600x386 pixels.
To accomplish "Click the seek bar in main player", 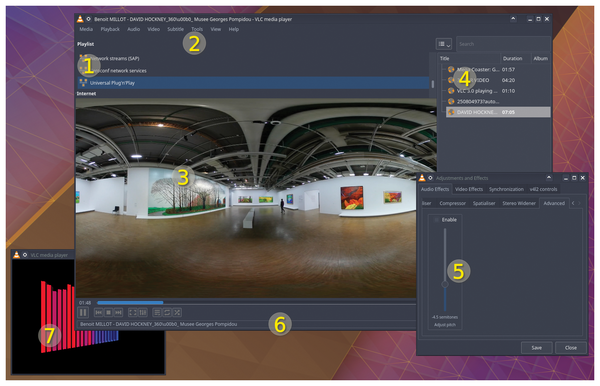I will coord(256,303).
